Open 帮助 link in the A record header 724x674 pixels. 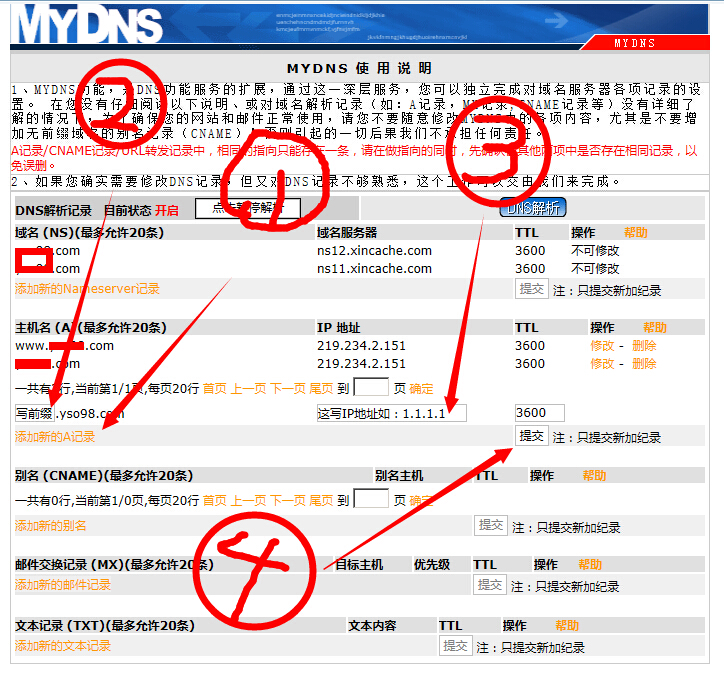(x=655, y=328)
